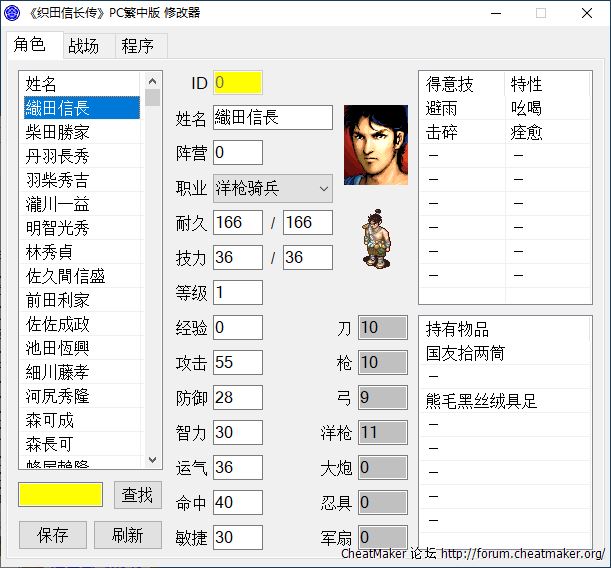
Task: Click the 攻击 attack value field
Action: pos(238,363)
